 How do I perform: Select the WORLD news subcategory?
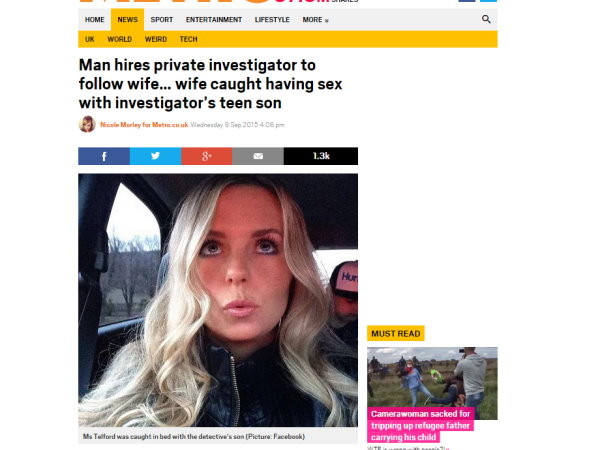pyautogui.click(x=119, y=39)
